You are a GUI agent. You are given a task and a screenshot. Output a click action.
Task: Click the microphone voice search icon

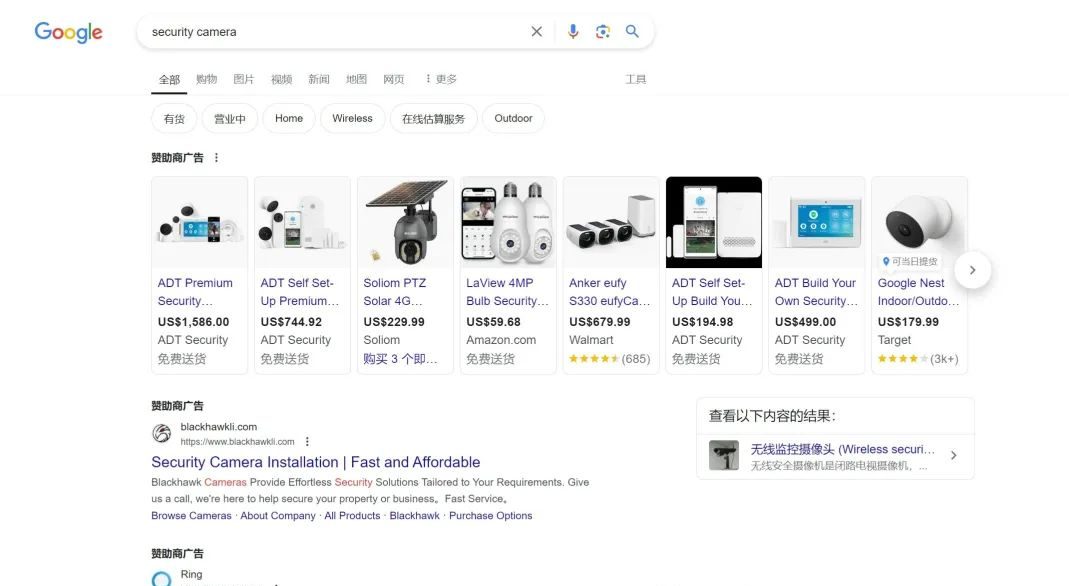coord(572,31)
